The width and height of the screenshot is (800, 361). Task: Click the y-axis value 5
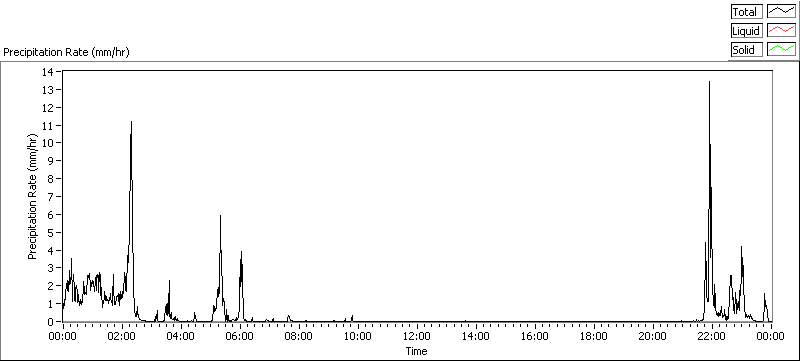52,233
